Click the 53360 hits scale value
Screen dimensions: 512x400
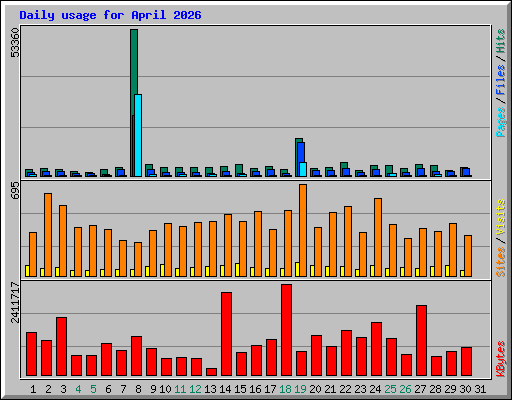click(15, 43)
